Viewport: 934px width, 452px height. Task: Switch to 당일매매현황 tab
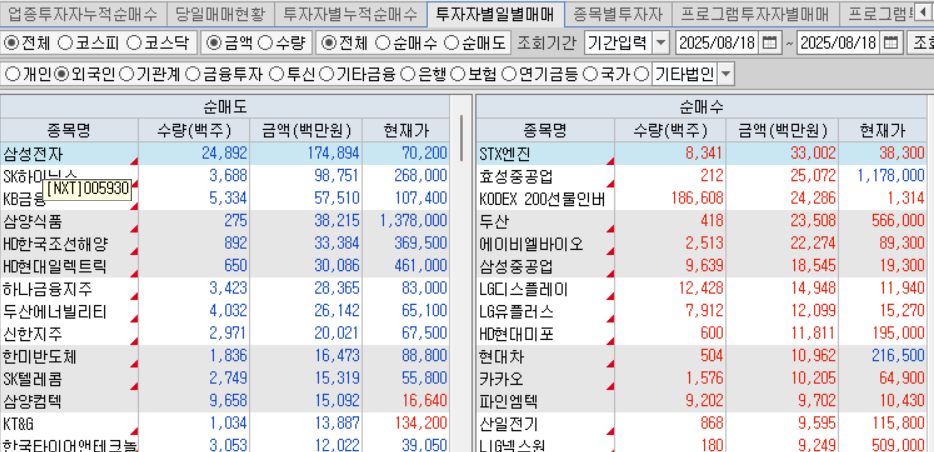point(220,13)
